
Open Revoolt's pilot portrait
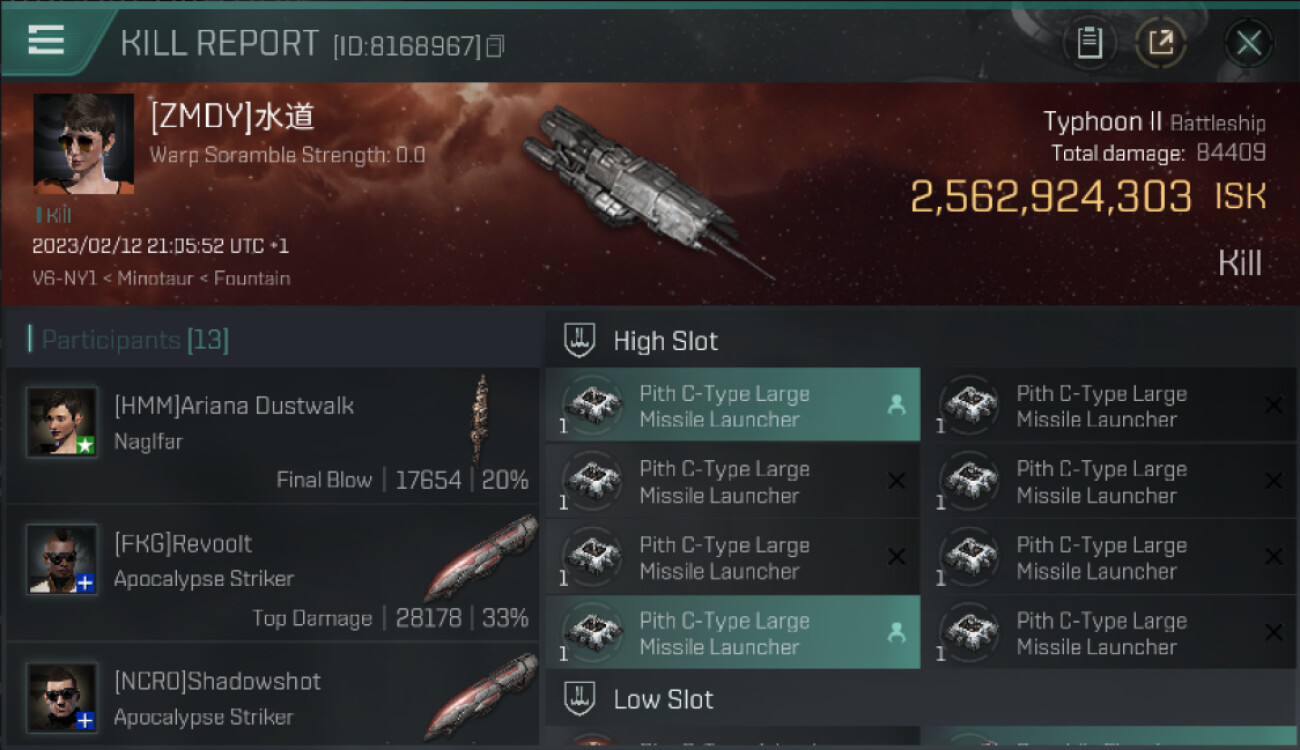[62, 559]
